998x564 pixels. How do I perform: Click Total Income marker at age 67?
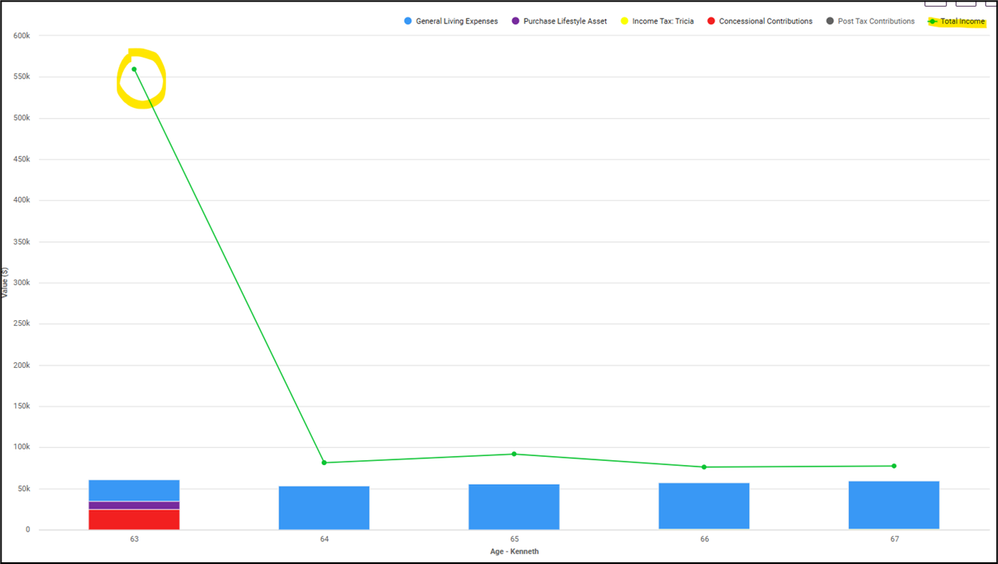[894, 466]
